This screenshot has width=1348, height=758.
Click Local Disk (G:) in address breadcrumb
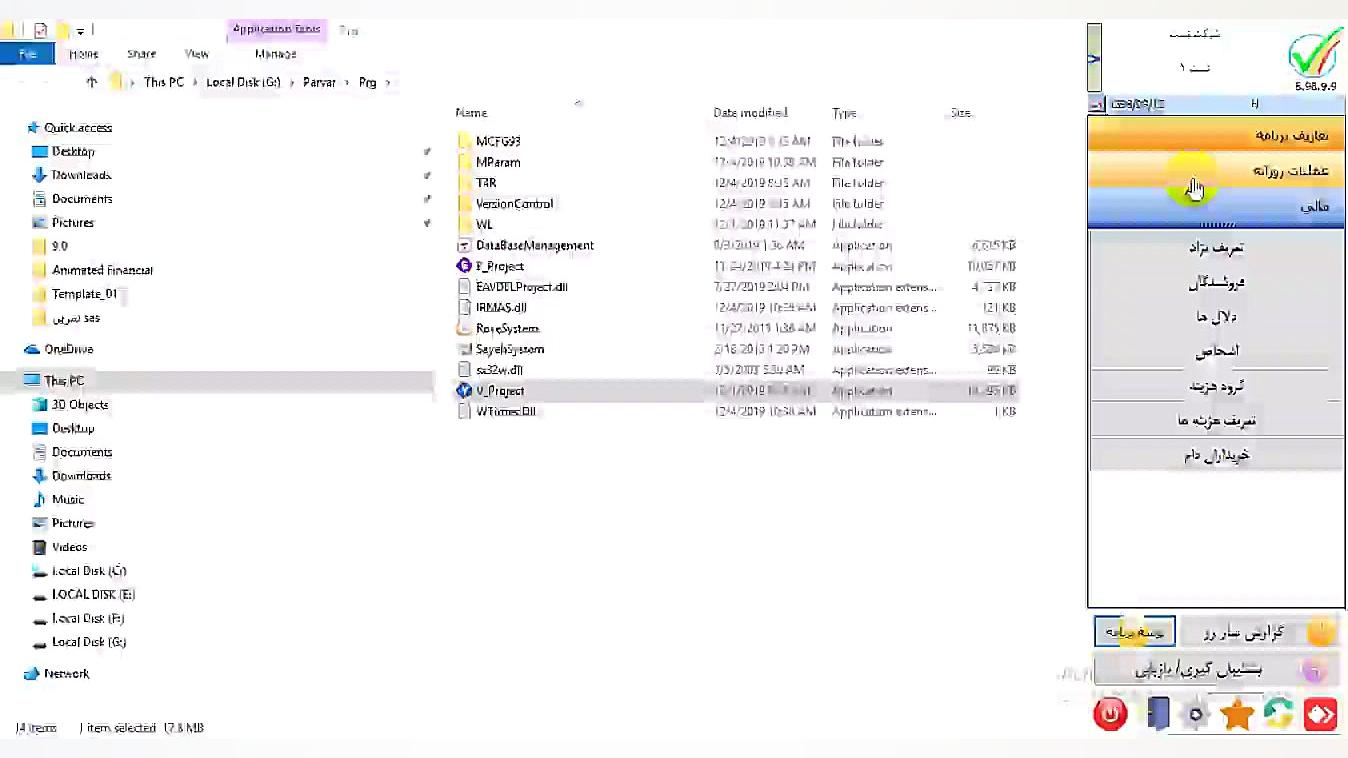pyautogui.click(x=243, y=83)
